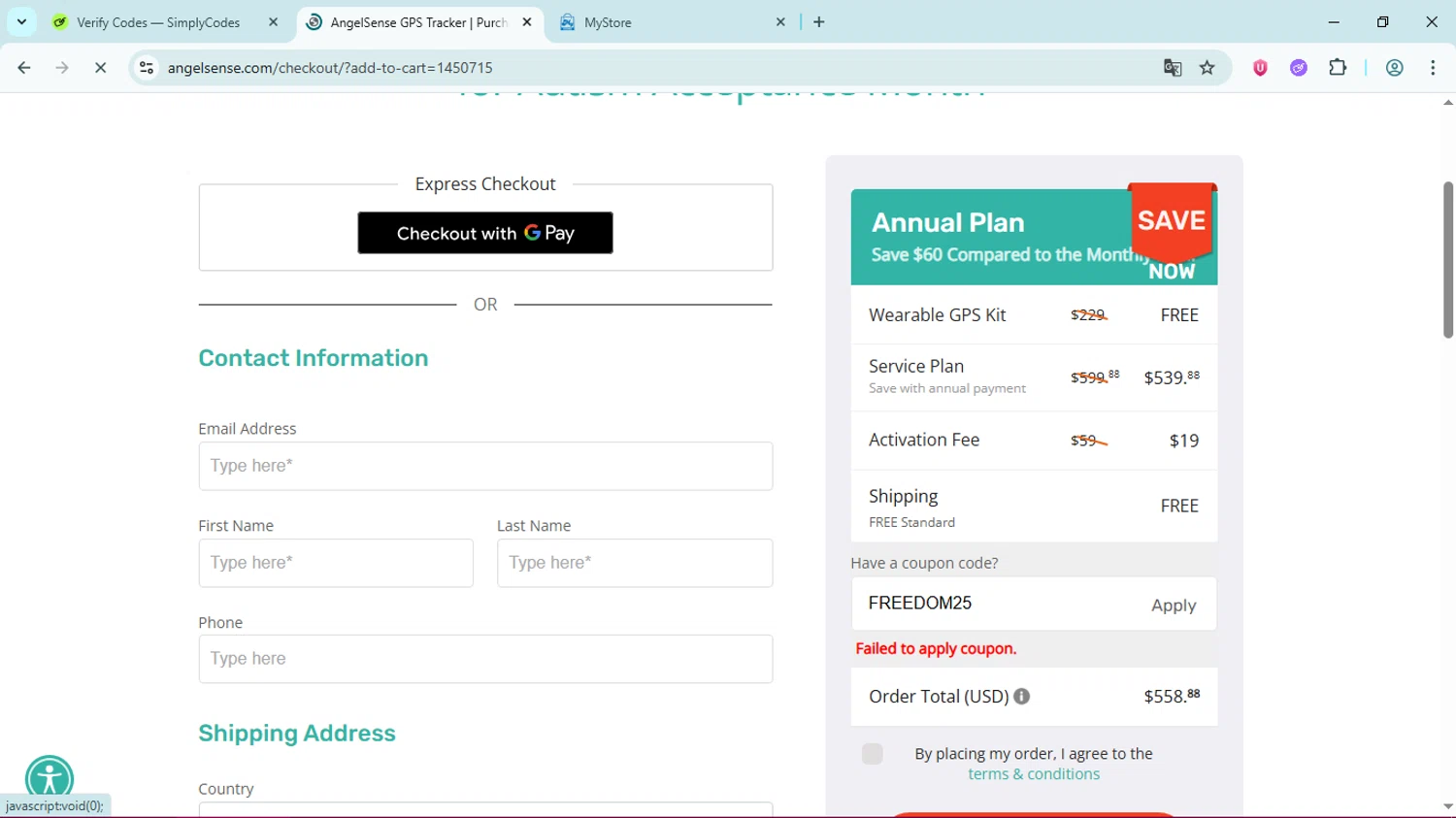This screenshot has width=1456, height=818.
Task: Click the scrollbar up arrow
Action: 1447,102
